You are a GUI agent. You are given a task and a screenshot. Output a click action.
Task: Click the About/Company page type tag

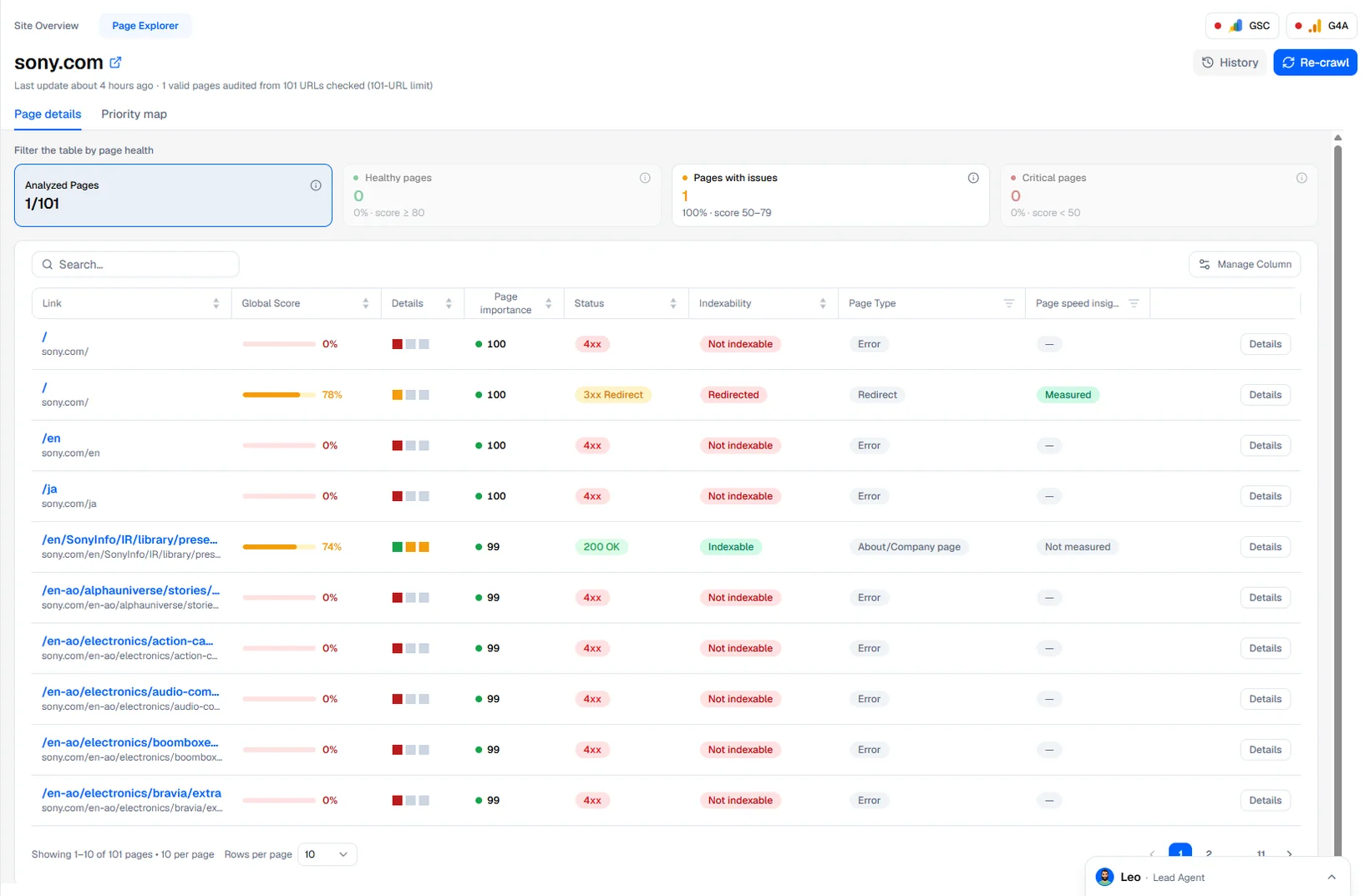909,547
